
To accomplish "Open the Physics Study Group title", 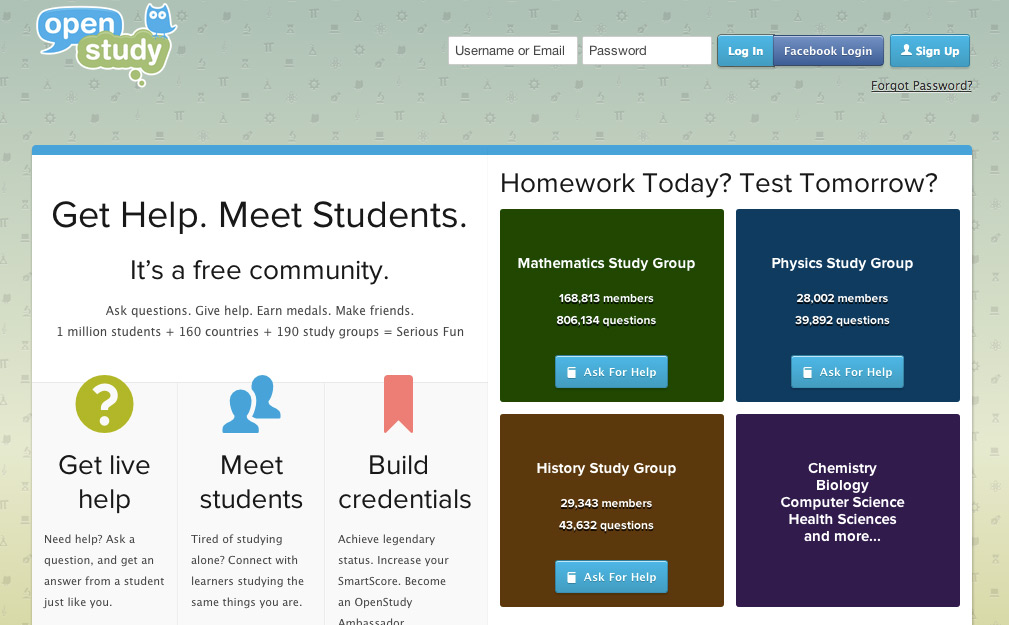I will coord(842,264).
